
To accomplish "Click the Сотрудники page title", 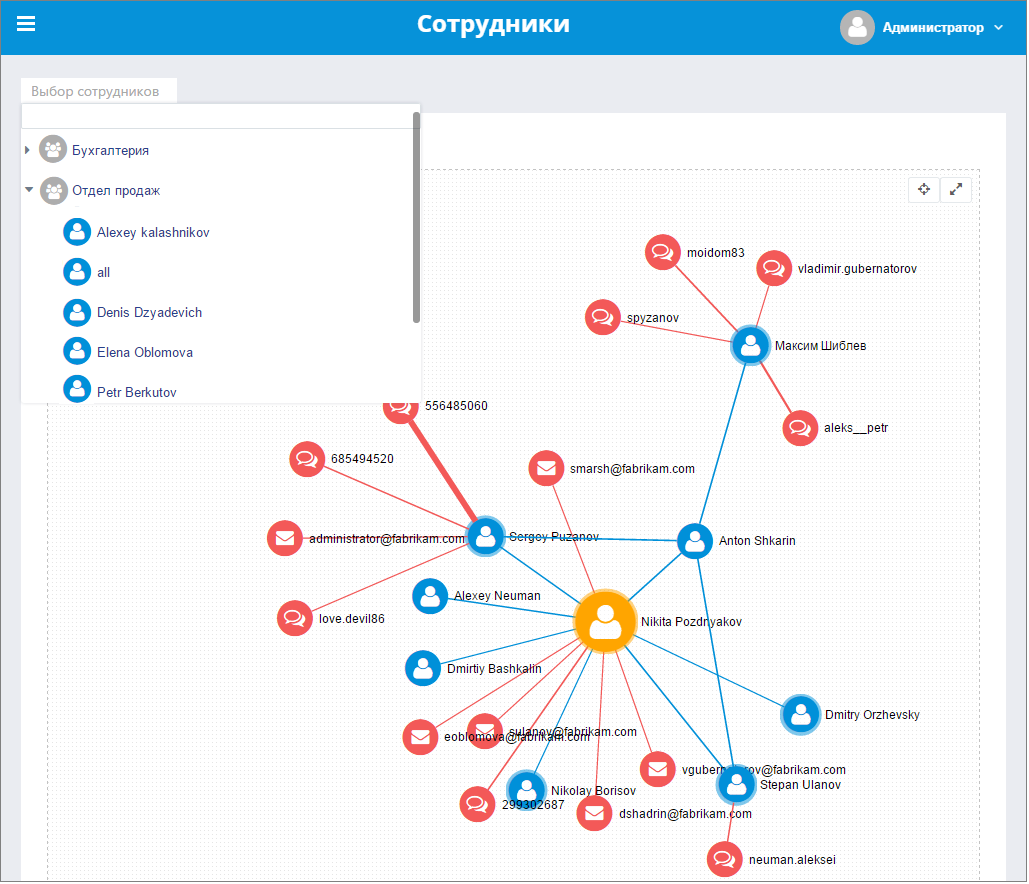I will [494, 24].
